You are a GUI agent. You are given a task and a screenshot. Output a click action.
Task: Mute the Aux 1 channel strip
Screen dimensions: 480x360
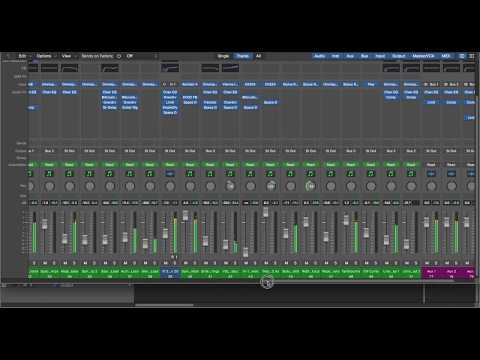coord(427,263)
